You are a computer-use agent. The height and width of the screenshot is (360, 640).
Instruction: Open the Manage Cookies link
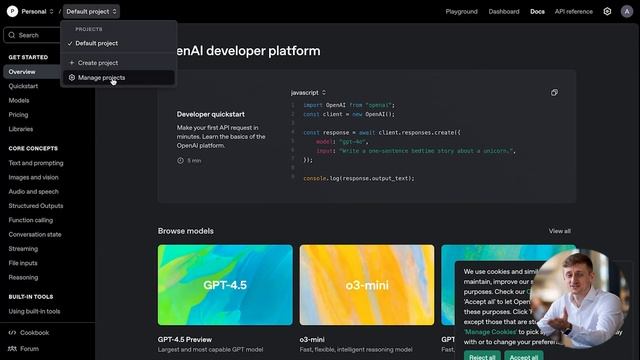[x=490, y=332]
